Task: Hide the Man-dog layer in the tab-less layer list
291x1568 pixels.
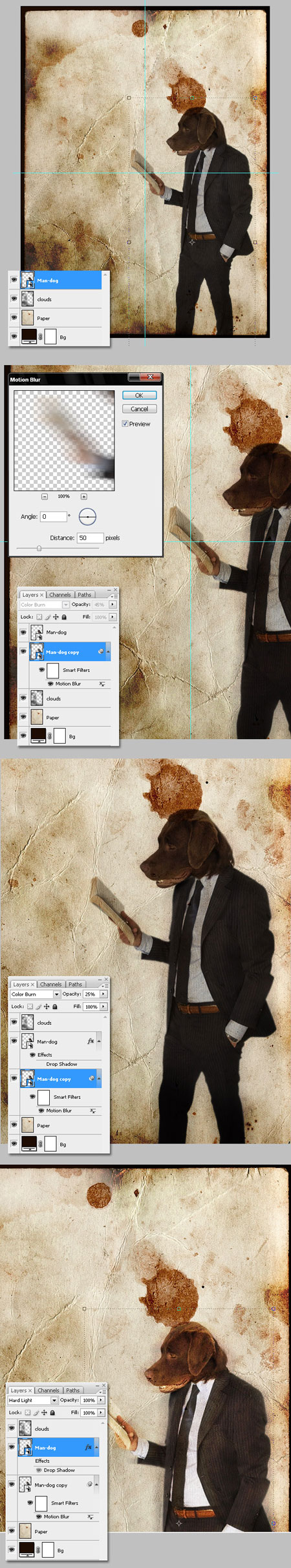Action: pos(14,280)
